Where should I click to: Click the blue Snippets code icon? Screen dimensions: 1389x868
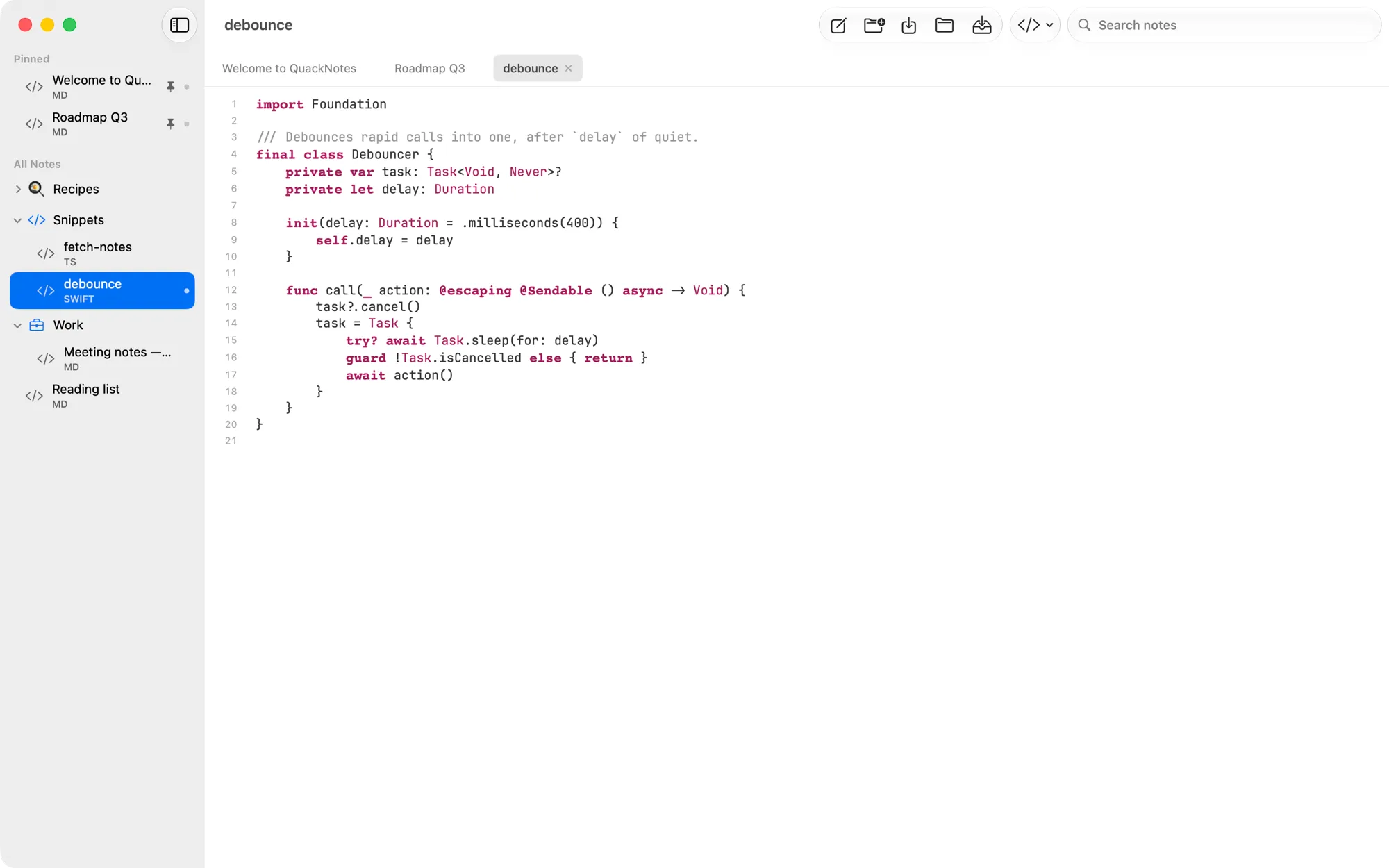point(37,220)
